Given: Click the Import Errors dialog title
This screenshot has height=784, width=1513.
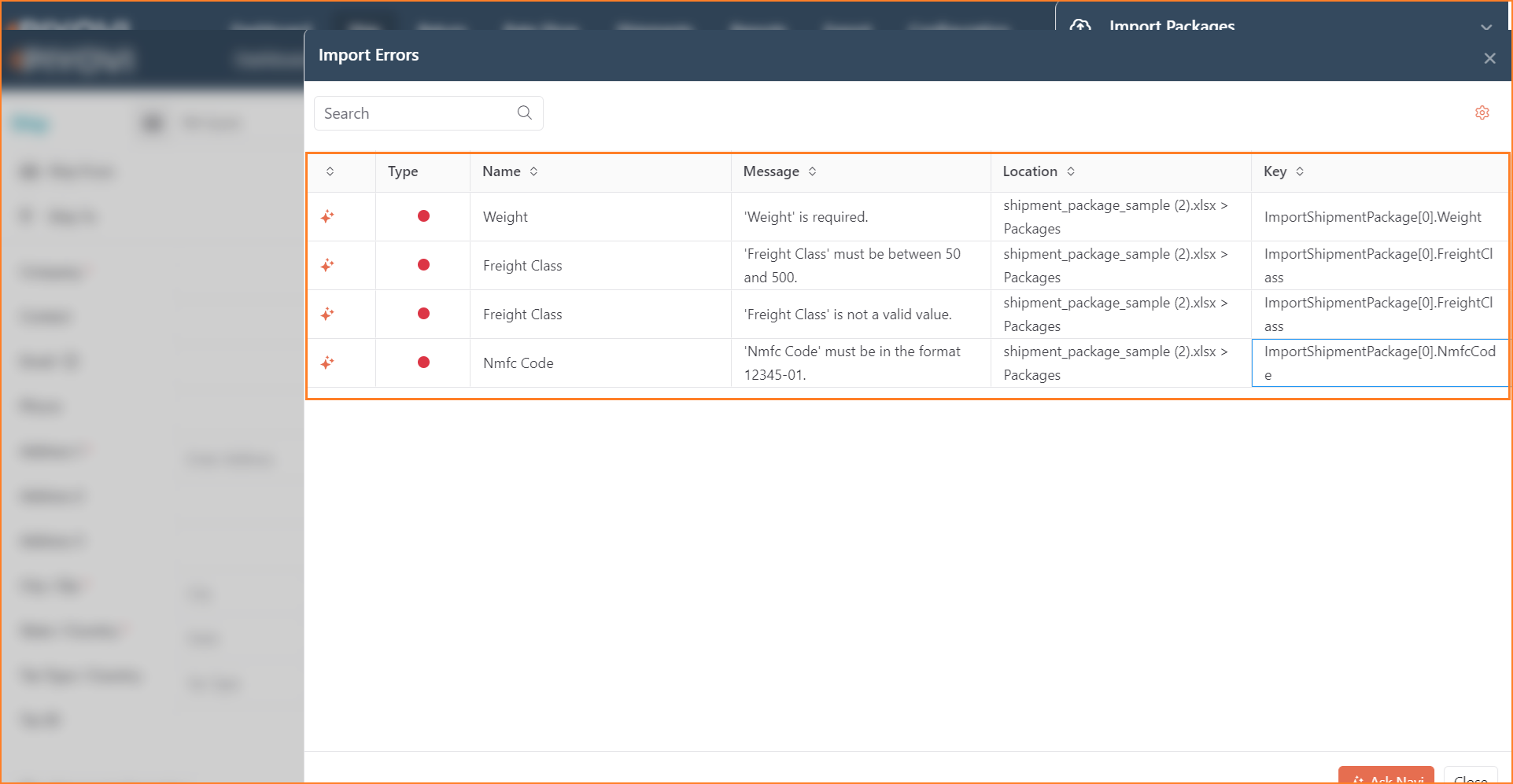Looking at the screenshot, I should click(368, 55).
